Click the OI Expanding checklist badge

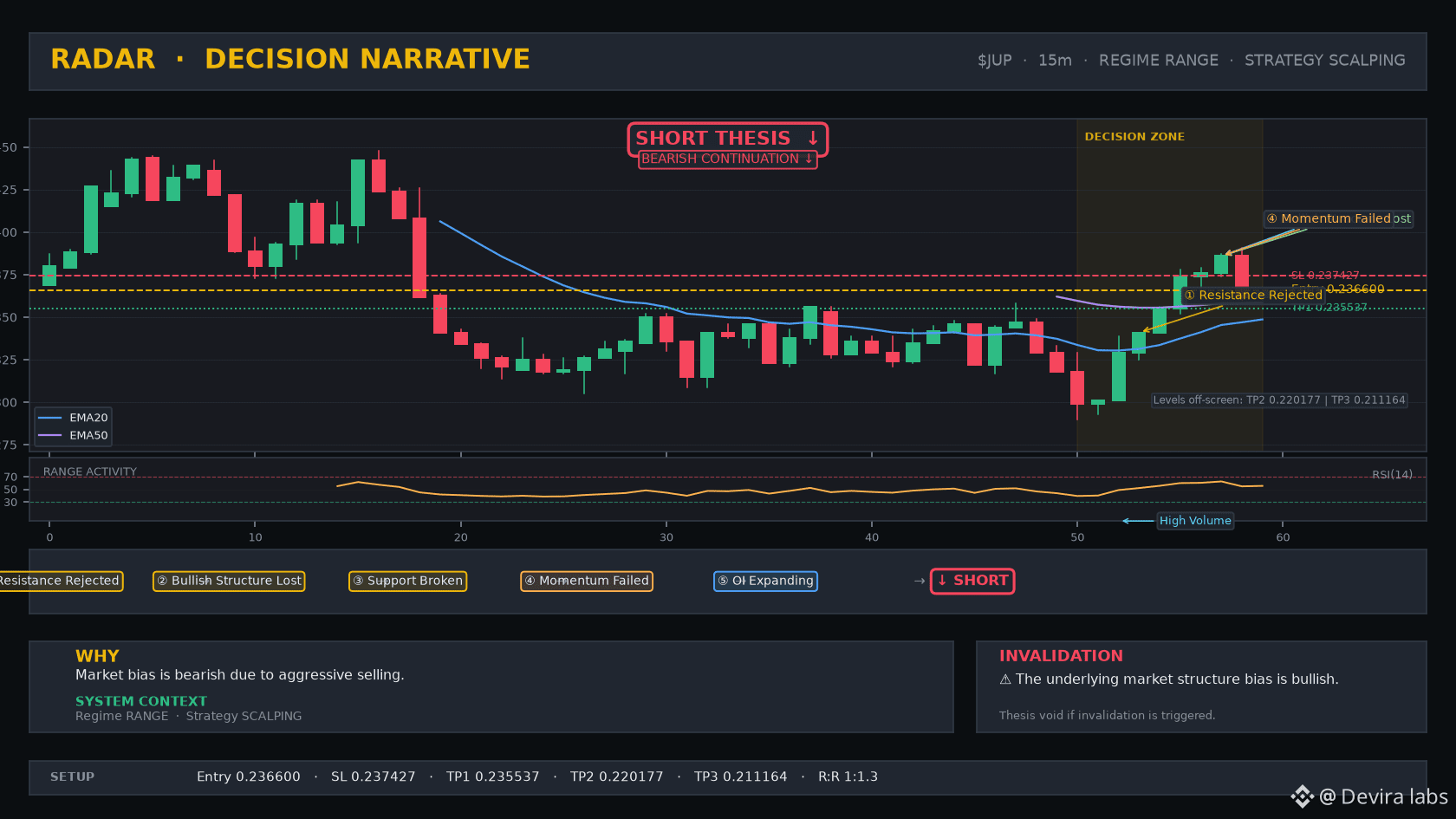pos(766,581)
